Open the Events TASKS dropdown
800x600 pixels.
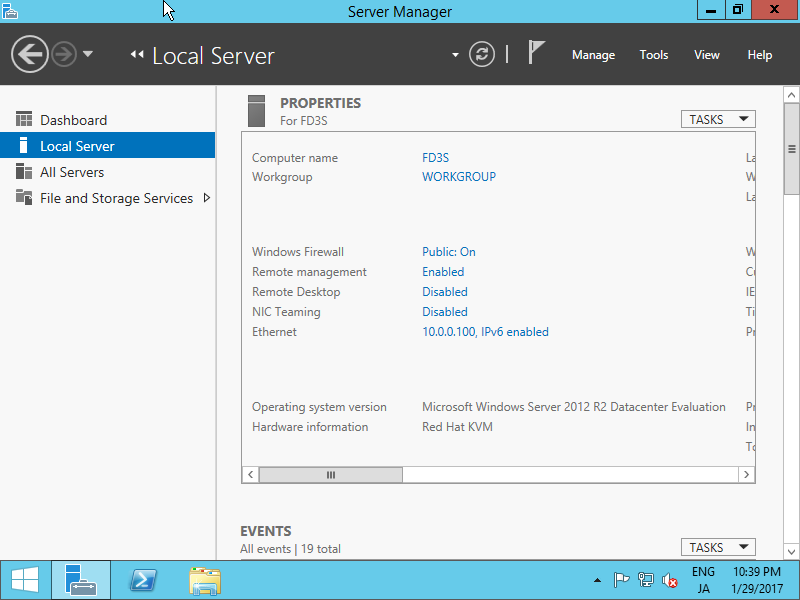tap(718, 547)
